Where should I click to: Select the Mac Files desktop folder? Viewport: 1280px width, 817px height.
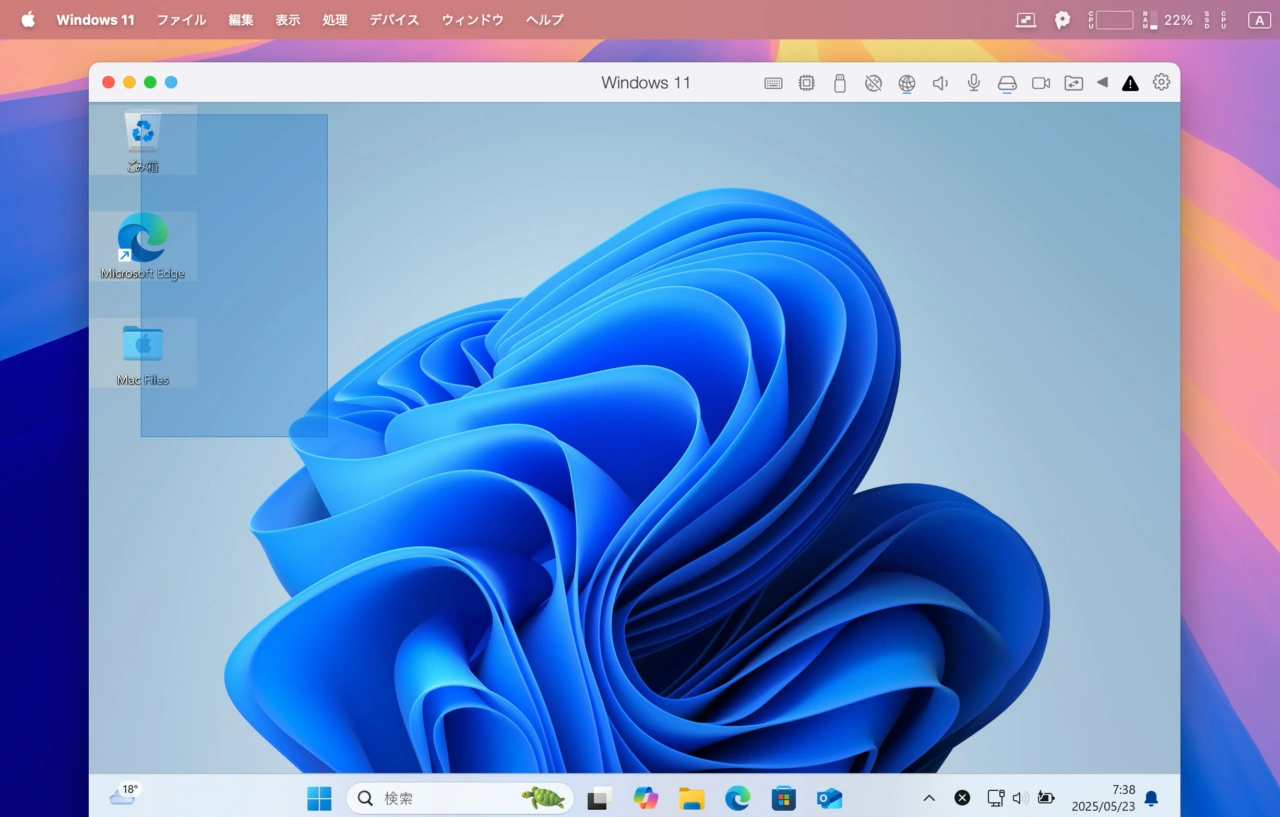[x=143, y=352]
